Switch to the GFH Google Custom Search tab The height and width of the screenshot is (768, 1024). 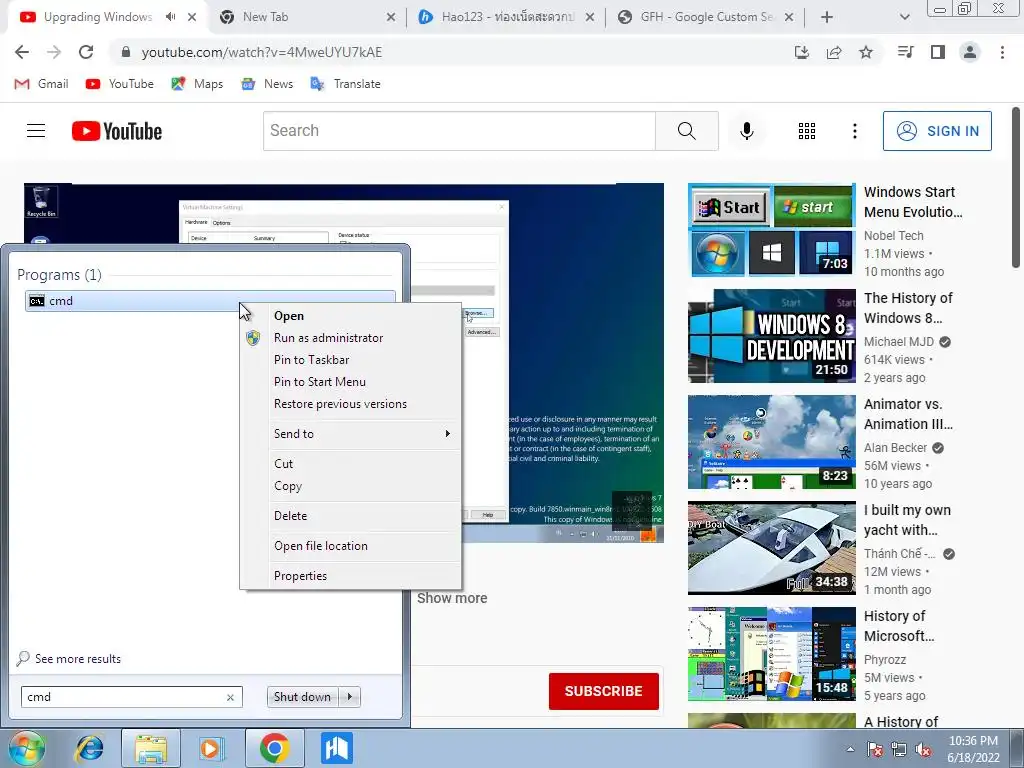click(704, 17)
